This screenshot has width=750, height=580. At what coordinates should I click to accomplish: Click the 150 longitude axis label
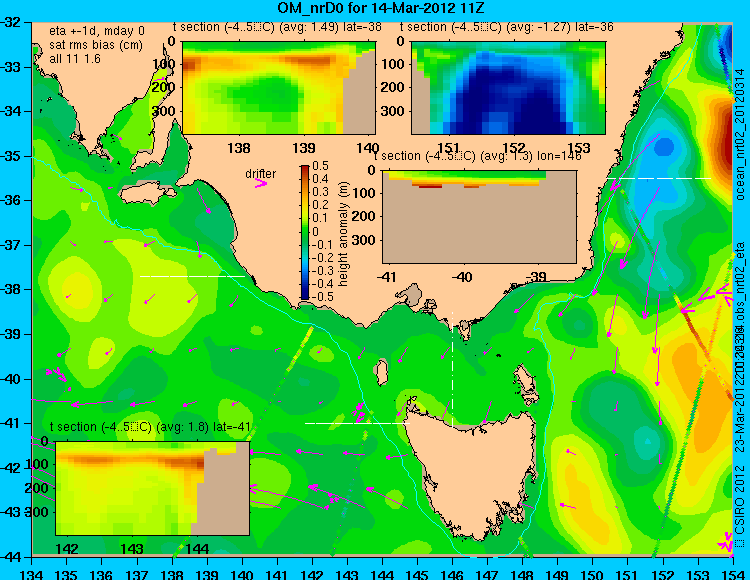[592, 574]
